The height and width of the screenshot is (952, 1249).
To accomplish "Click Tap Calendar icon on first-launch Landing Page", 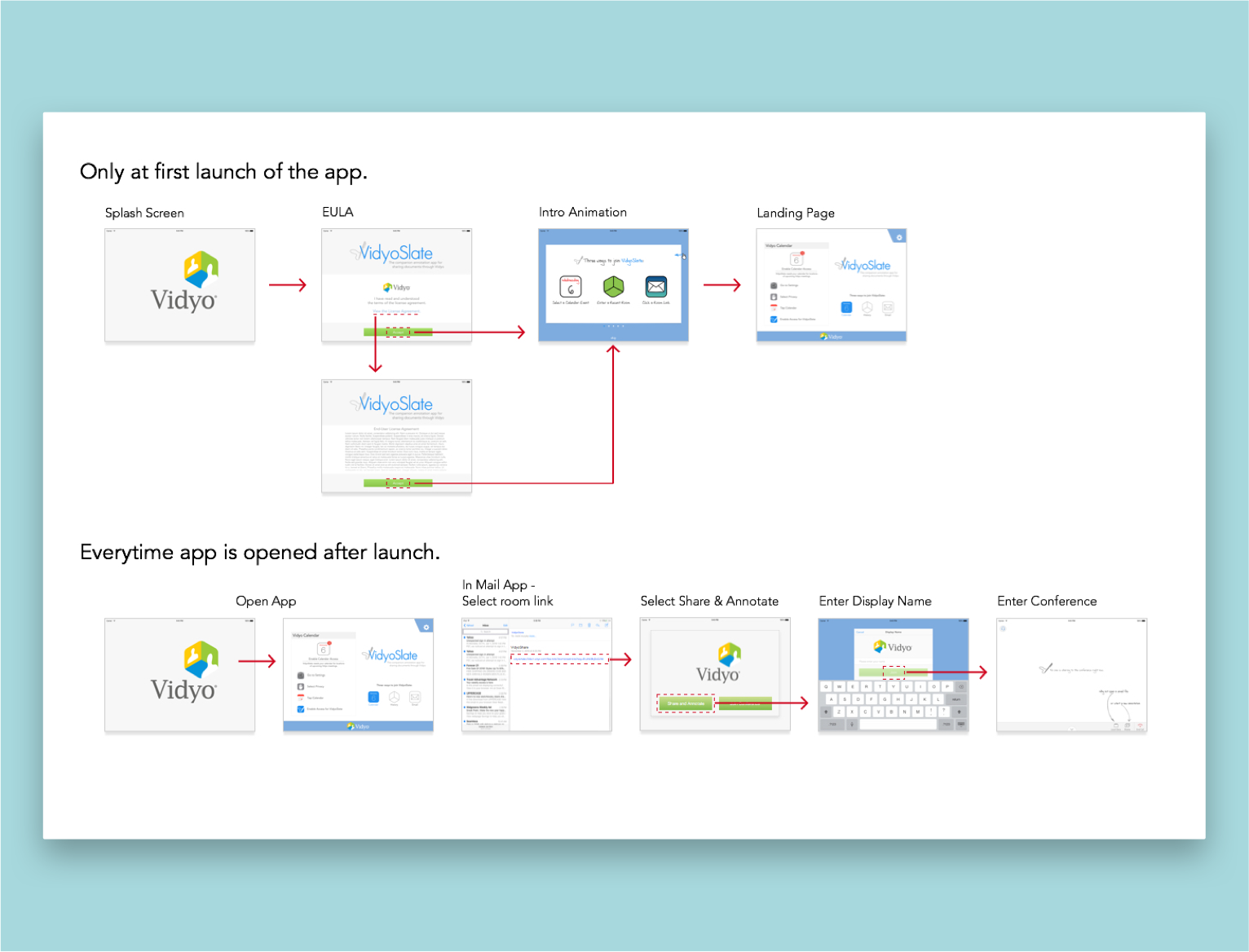I will [774, 308].
